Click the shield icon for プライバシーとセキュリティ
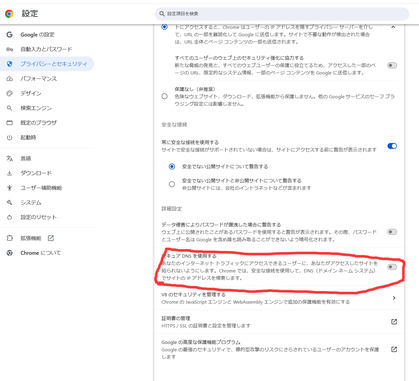This screenshot has height=381, width=419. pos(9,64)
